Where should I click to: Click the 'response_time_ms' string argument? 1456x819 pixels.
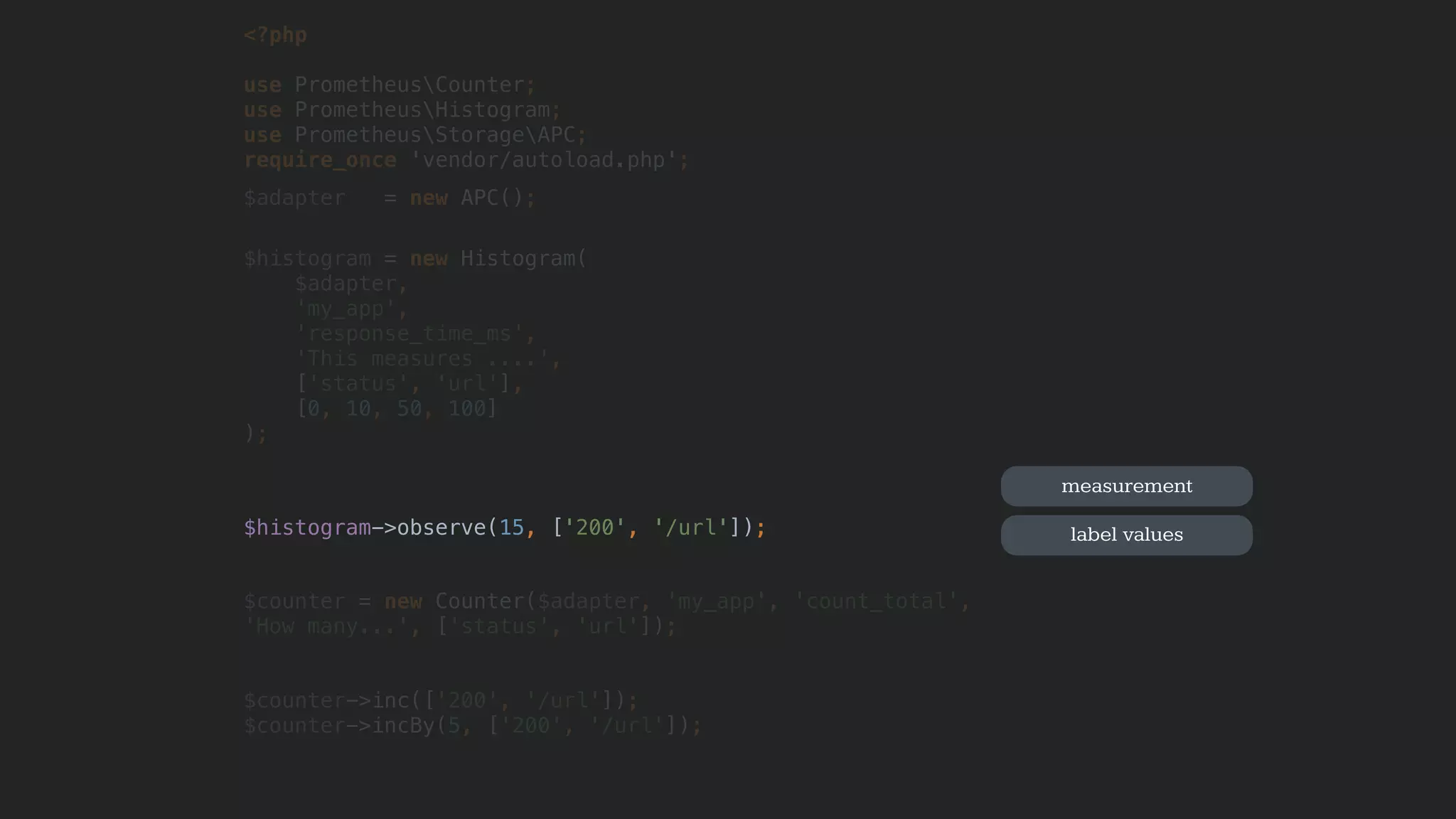point(409,333)
